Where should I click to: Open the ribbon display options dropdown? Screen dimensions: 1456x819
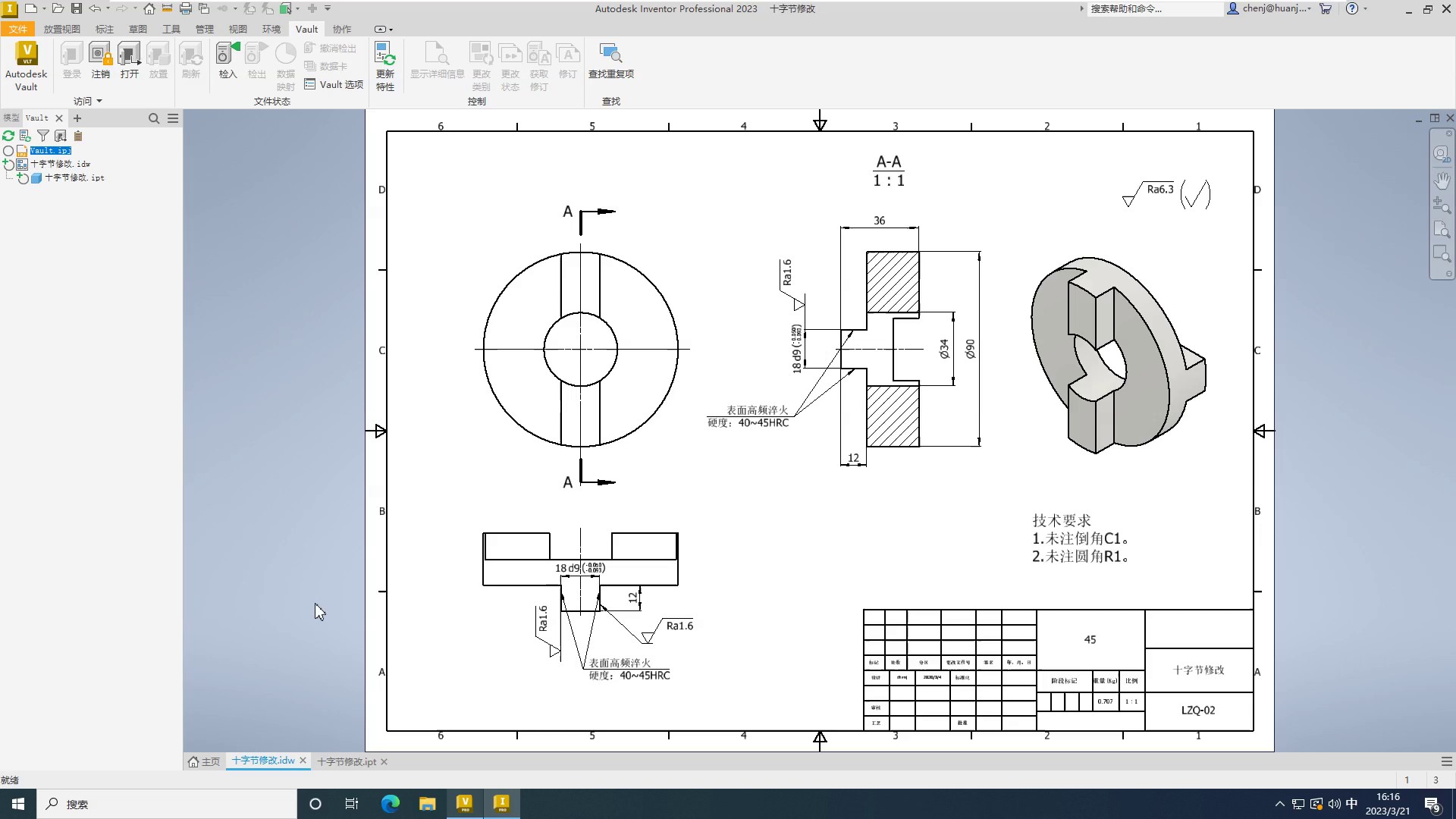click(x=384, y=29)
